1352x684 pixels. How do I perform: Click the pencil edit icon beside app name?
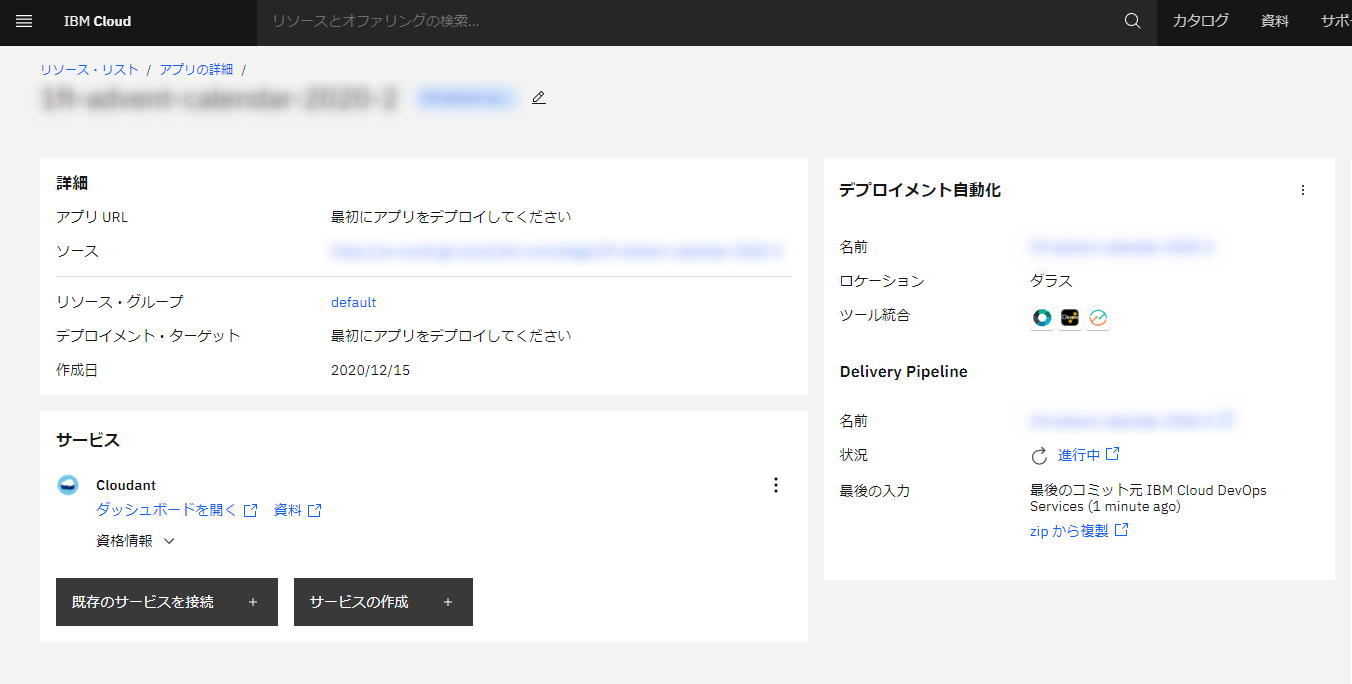539,98
